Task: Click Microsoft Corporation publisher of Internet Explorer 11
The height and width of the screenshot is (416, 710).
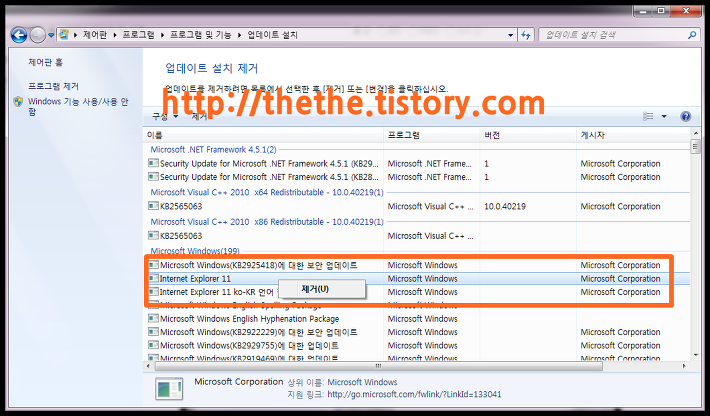Action: coord(620,278)
